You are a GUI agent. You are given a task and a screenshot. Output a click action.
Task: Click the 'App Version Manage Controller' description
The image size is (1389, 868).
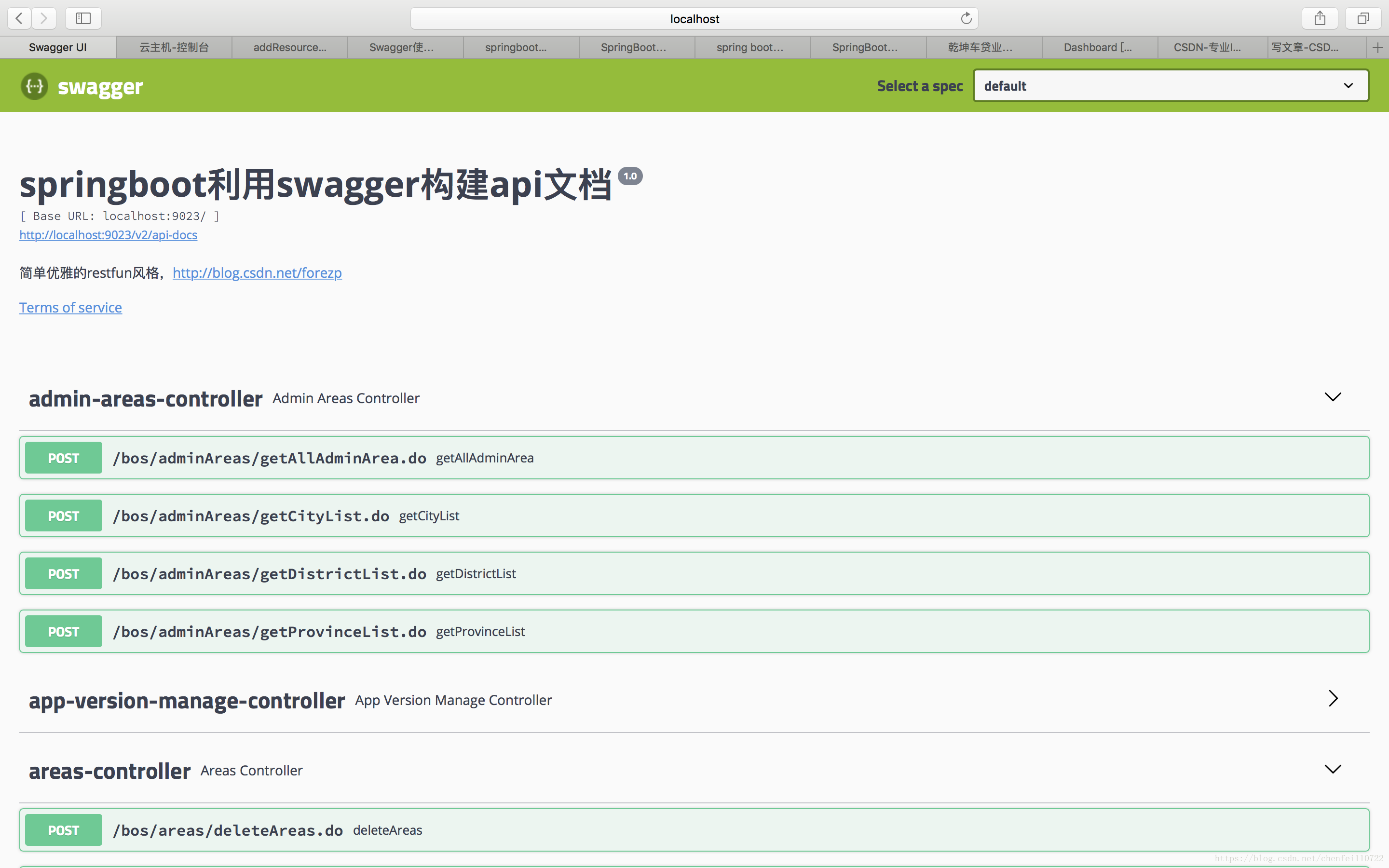453,700
